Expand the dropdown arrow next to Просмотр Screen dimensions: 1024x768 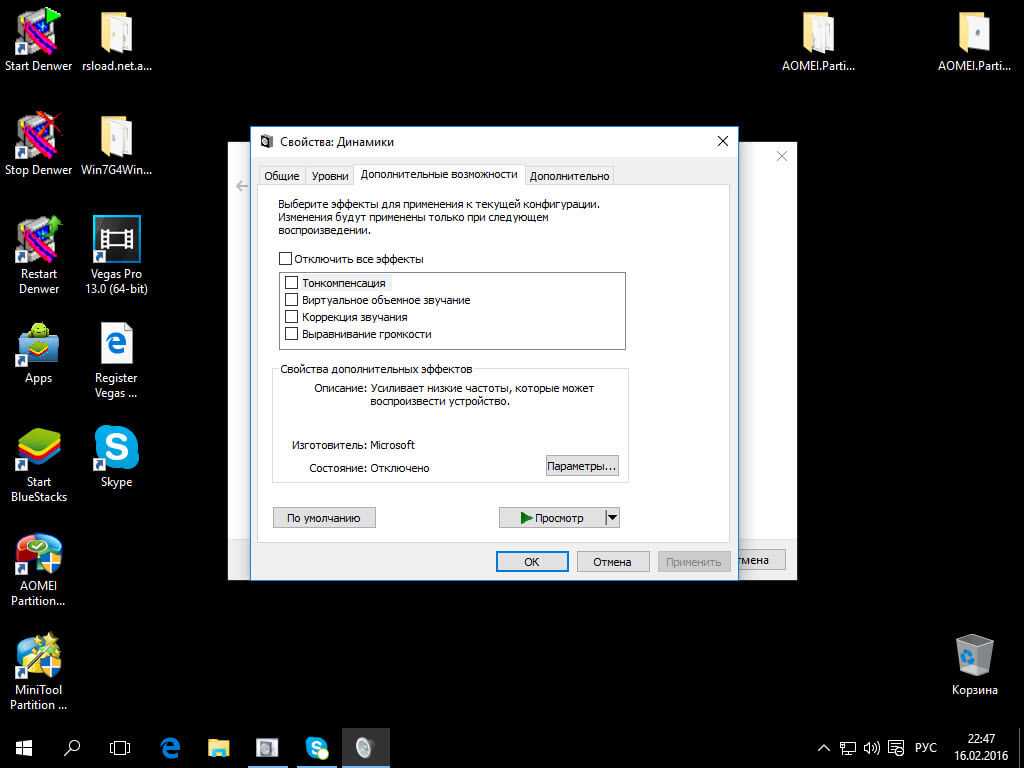(x=613, y=517)
